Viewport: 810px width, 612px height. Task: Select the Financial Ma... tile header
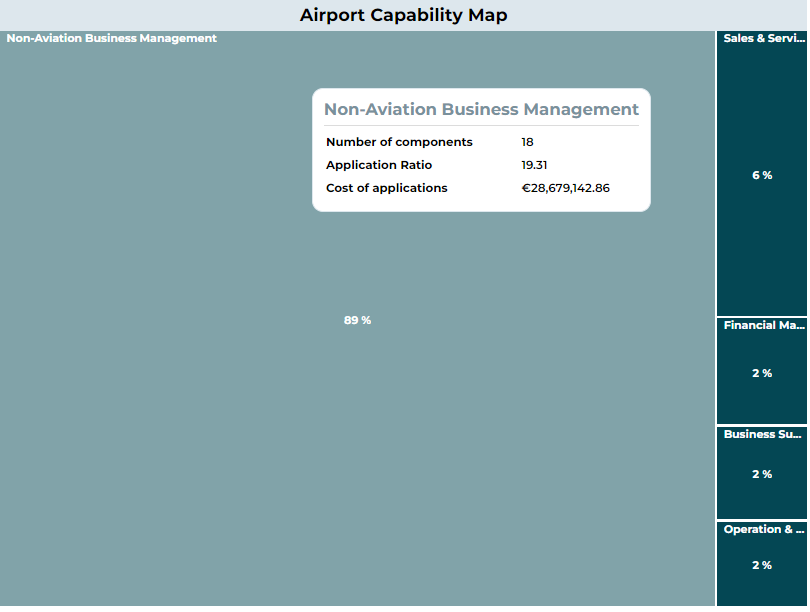(763, 326)
